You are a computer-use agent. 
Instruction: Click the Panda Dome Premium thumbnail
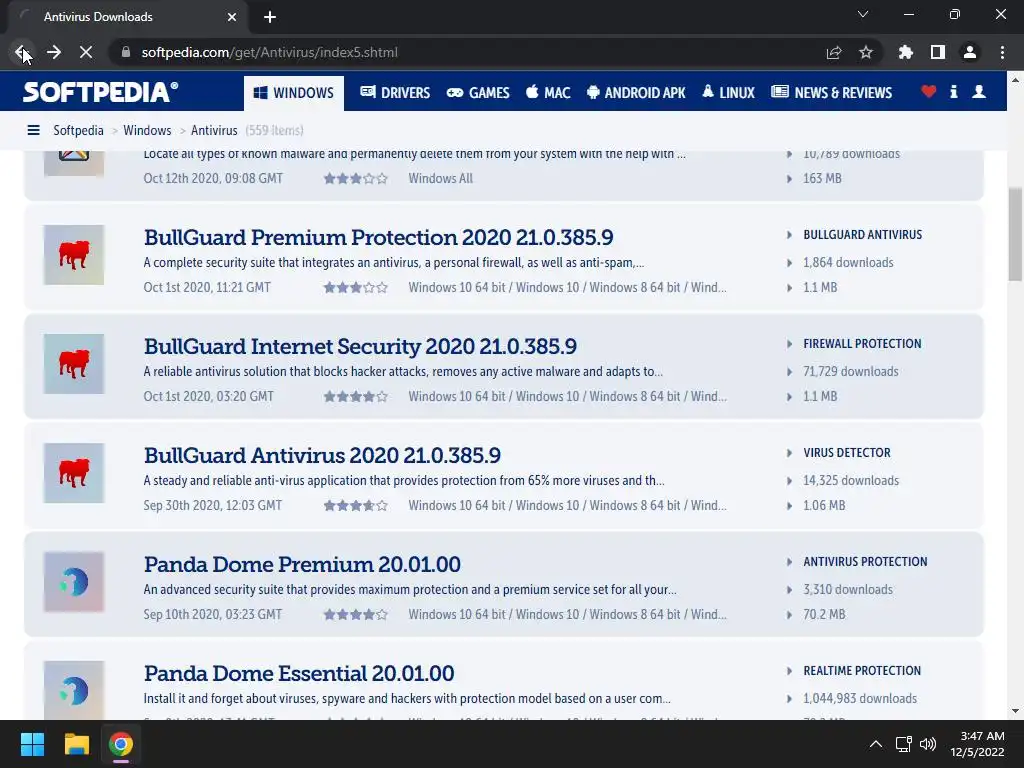74,582
